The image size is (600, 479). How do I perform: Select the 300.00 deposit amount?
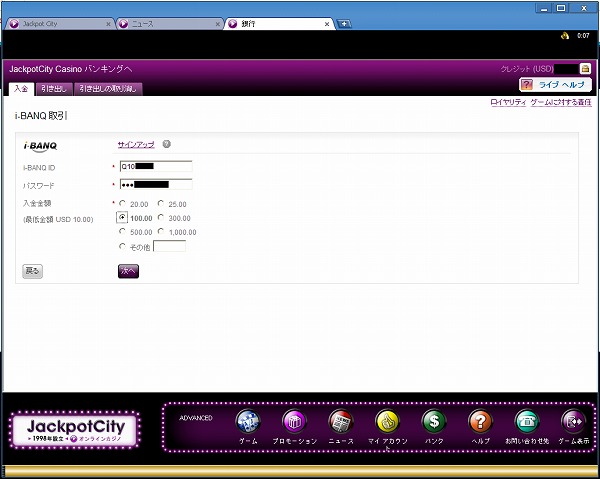[x=161, y=217]
